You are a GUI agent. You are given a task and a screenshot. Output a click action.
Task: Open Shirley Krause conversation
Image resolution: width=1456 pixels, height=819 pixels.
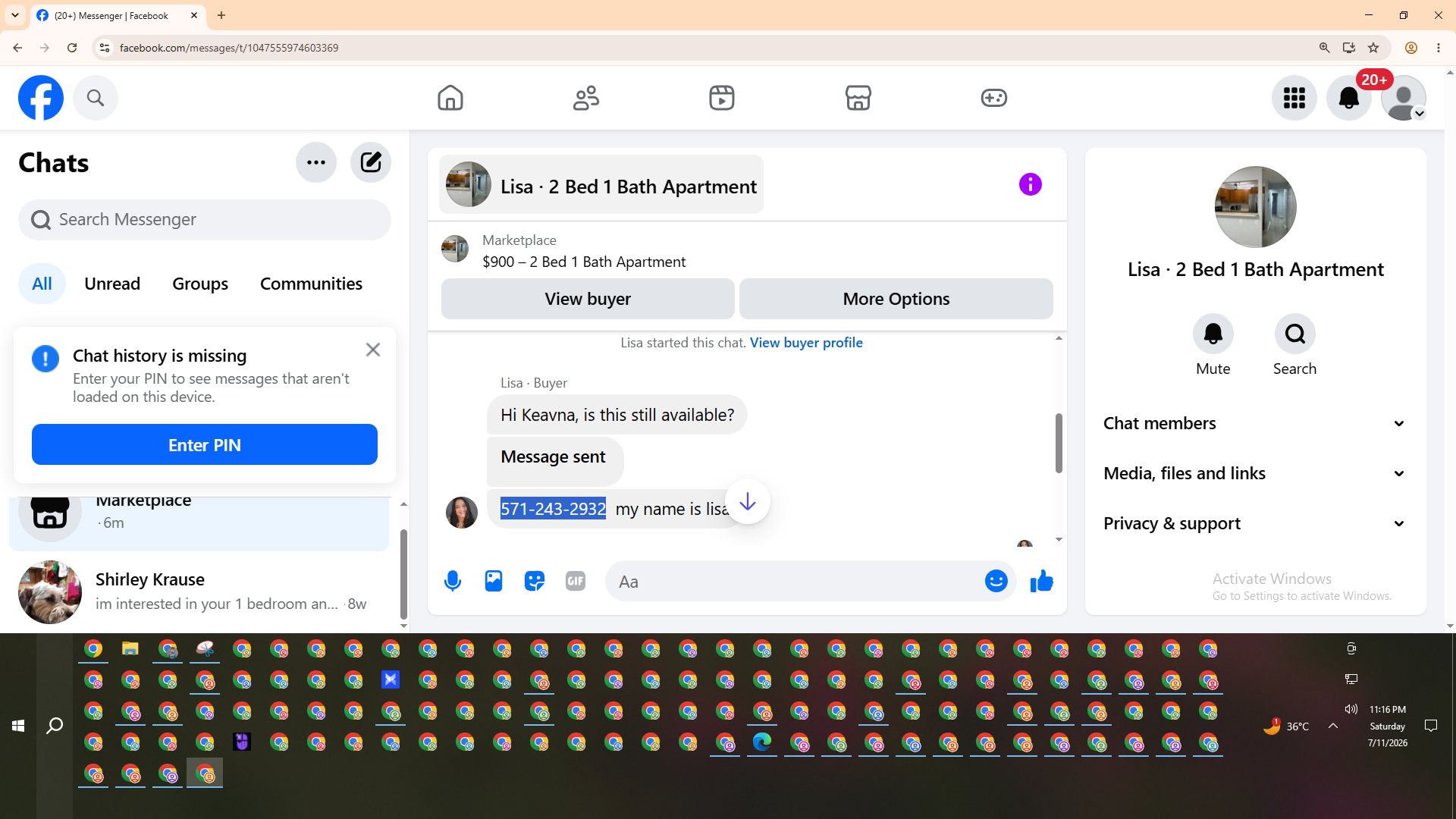point(199,591)
